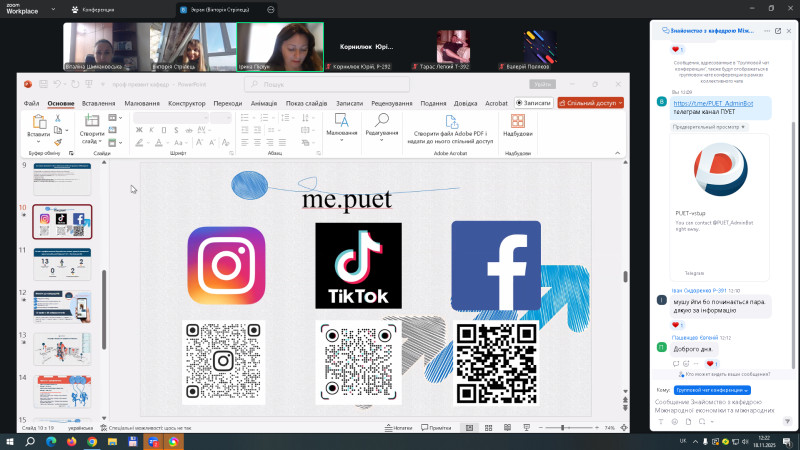The image size is (800, 450).
Task: Click the Notes (Нотатки) status bar icon
Action: tap(398, 428)
